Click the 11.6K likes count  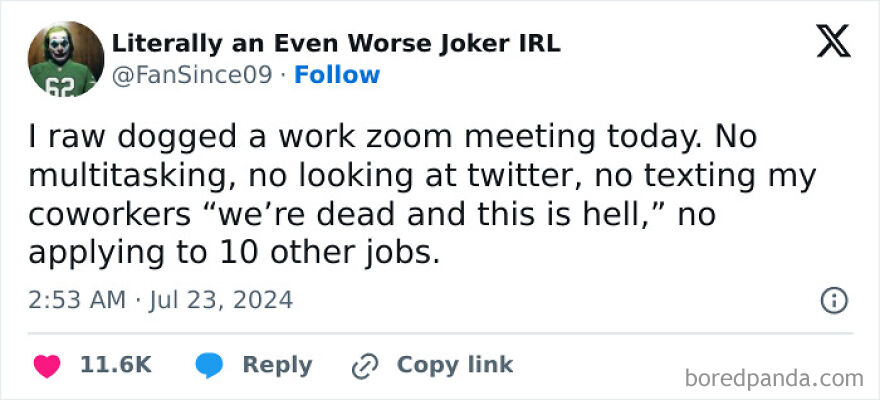click(x=115, y=366)
